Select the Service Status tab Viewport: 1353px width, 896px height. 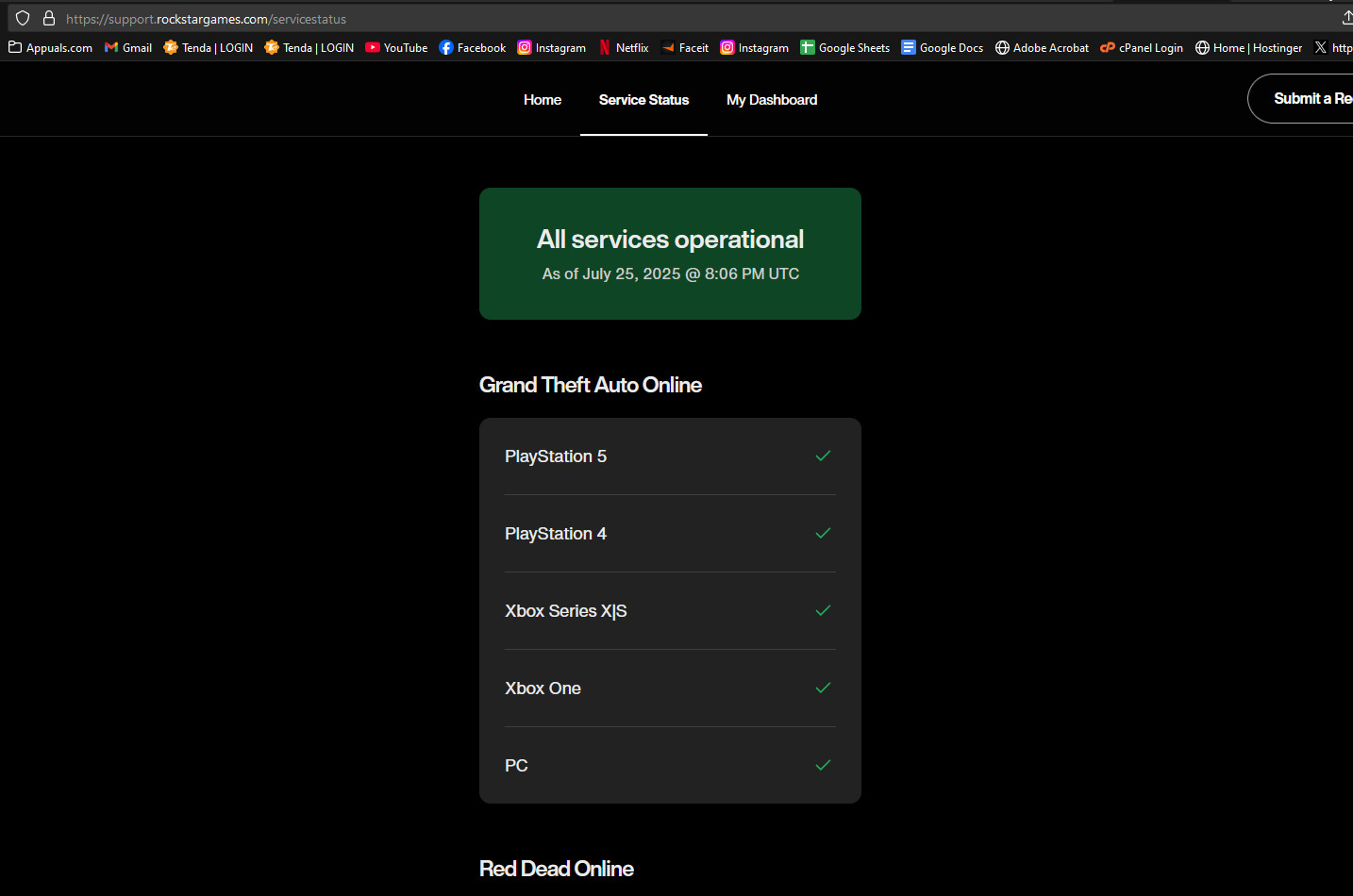643,100
